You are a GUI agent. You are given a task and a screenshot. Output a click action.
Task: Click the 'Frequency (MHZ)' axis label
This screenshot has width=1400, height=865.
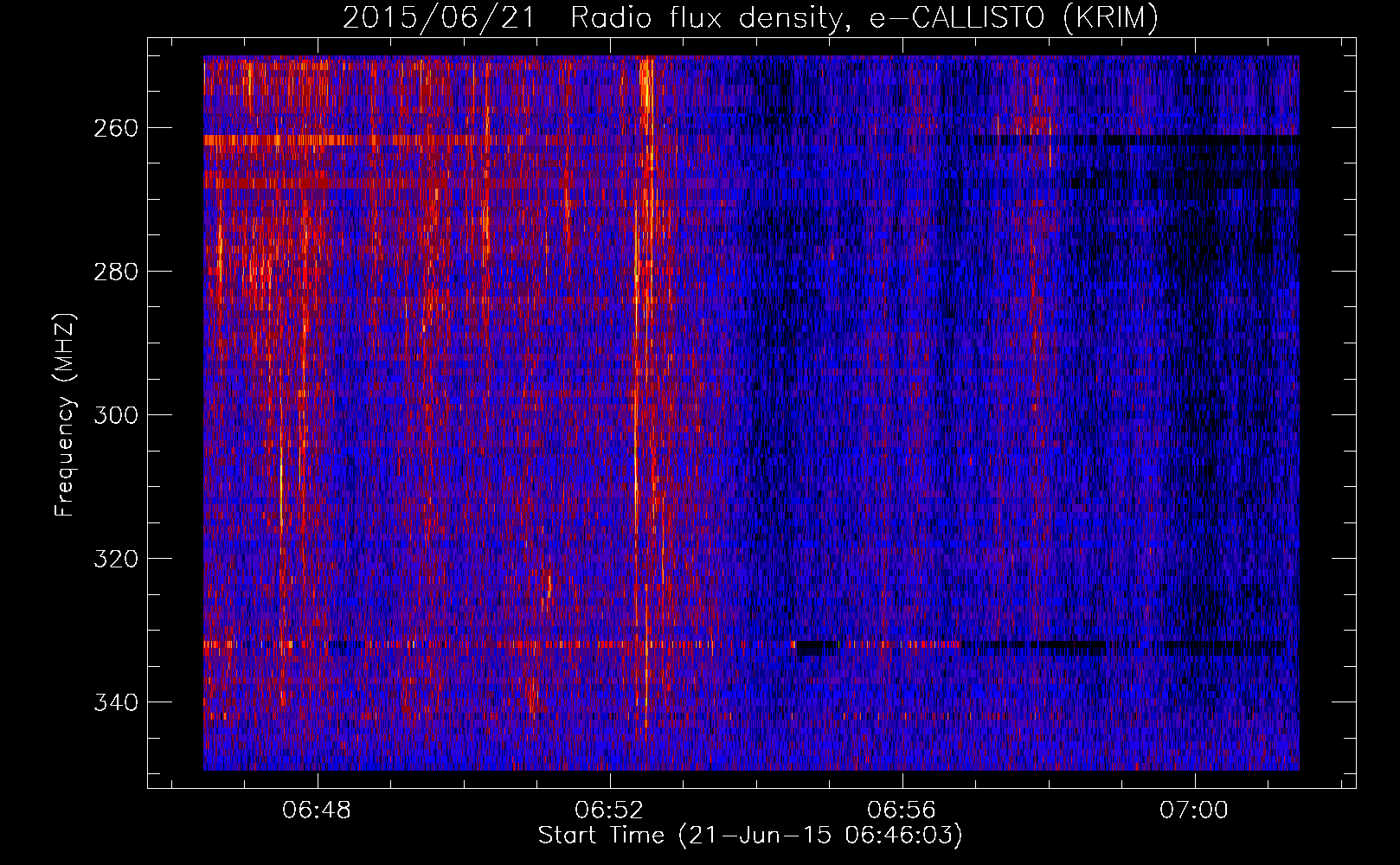coord(65,414)
